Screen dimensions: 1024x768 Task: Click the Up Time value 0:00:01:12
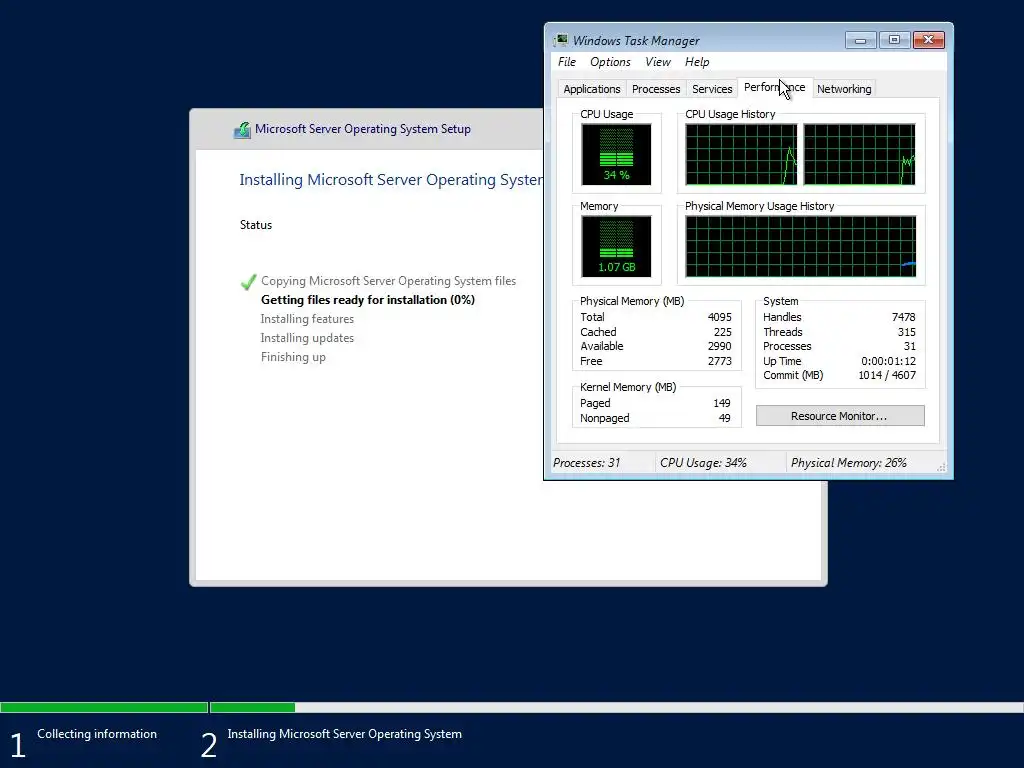(x=888, y=361)
